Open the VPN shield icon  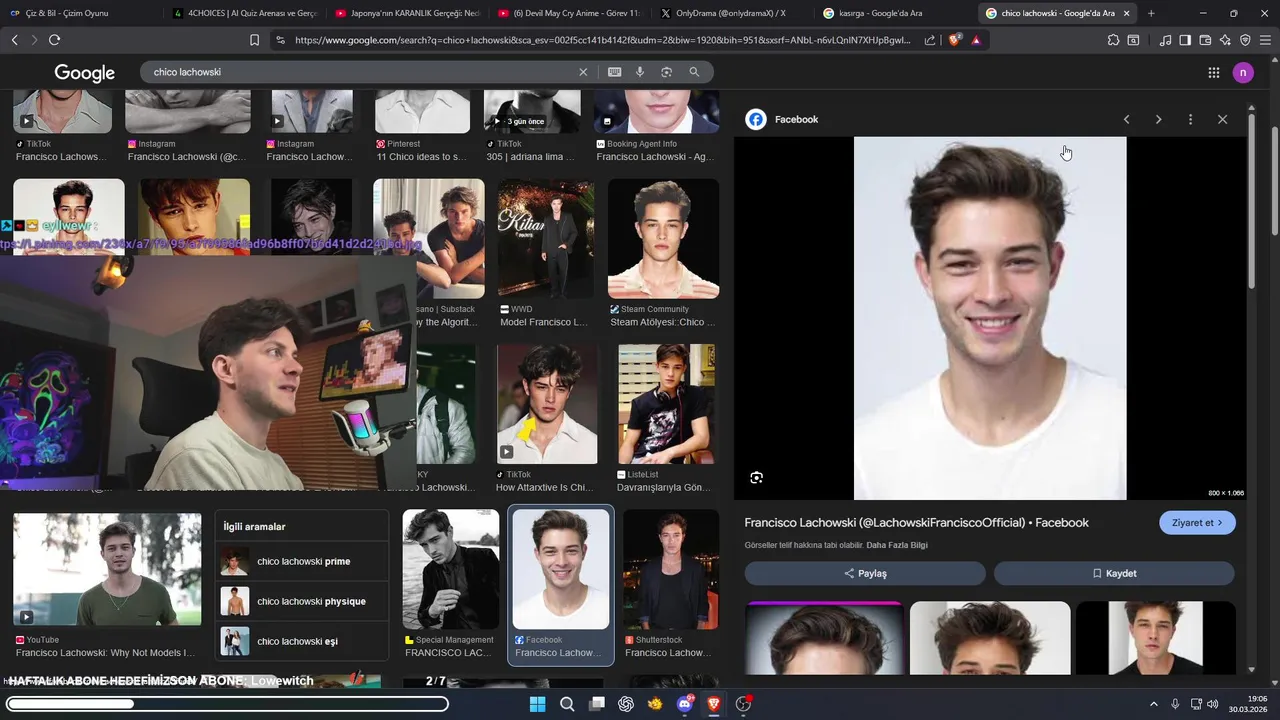tap(1245, 40)
